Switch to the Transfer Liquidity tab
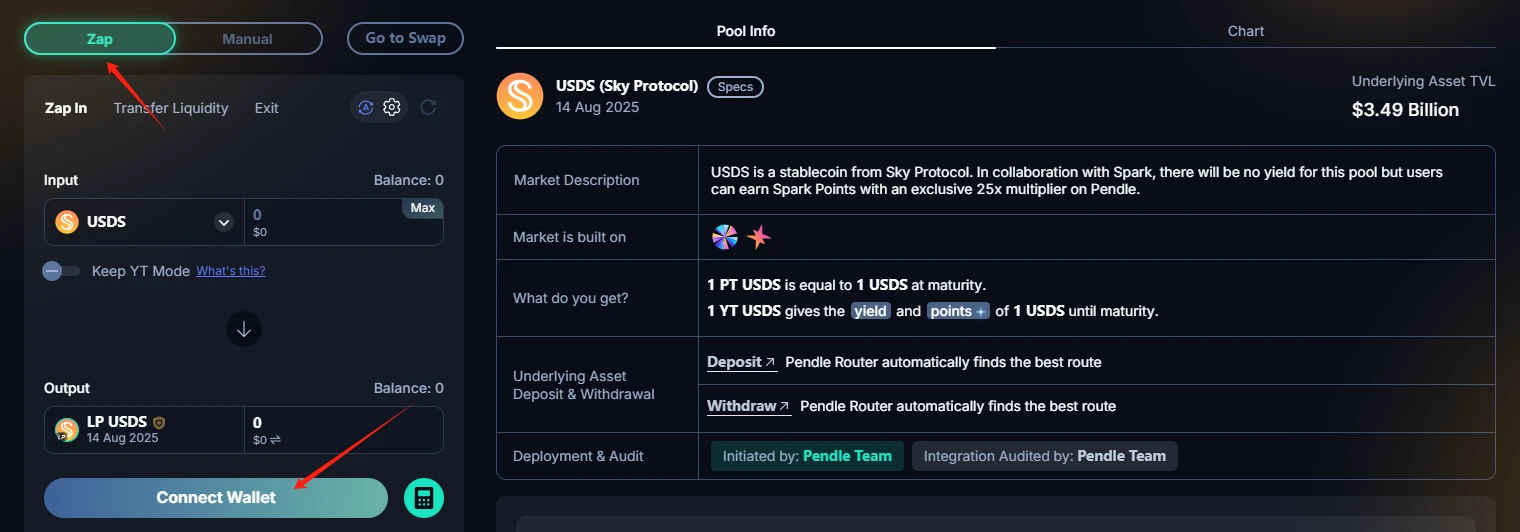1520x532 pixels. click(171, 108)
